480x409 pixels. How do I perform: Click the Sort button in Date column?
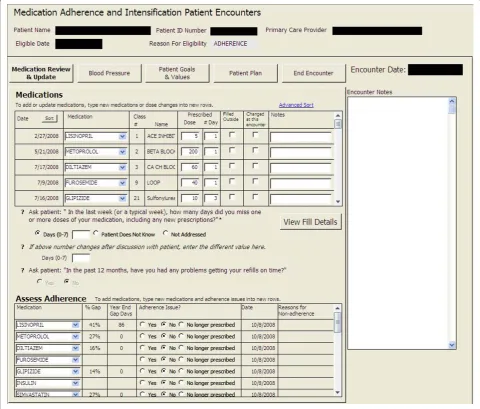pos(49,118)
